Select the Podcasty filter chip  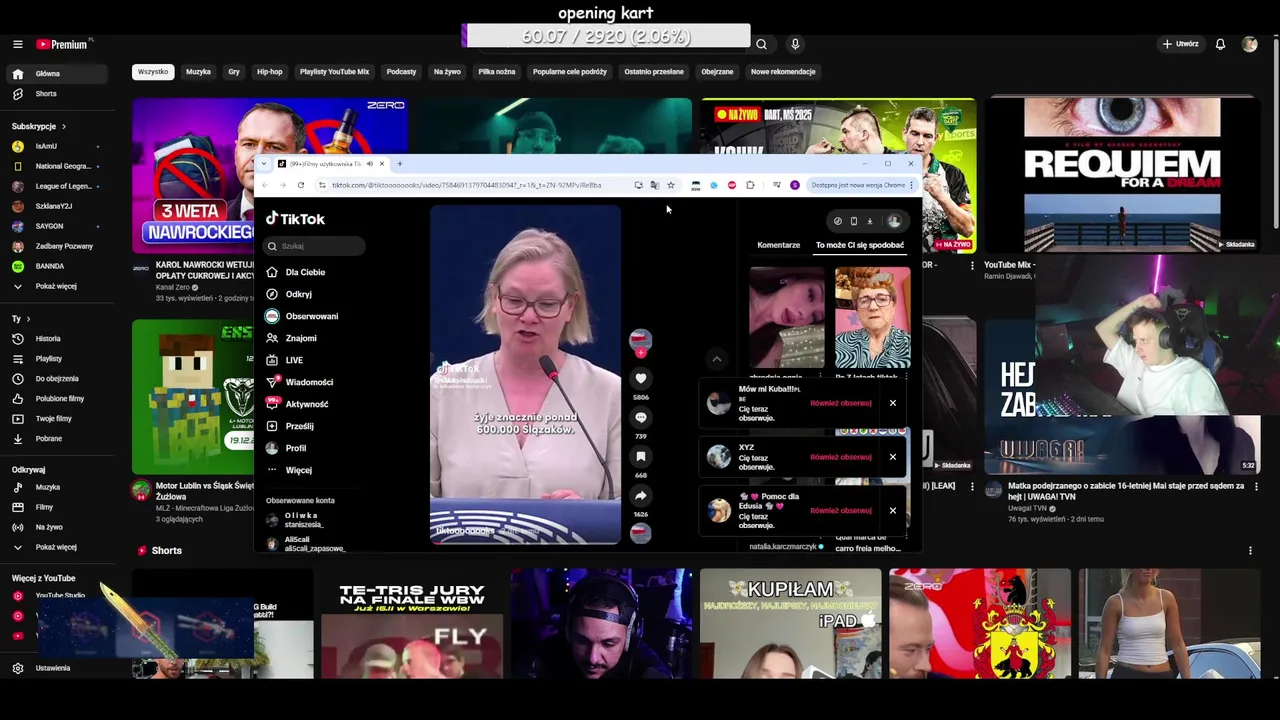401,72
